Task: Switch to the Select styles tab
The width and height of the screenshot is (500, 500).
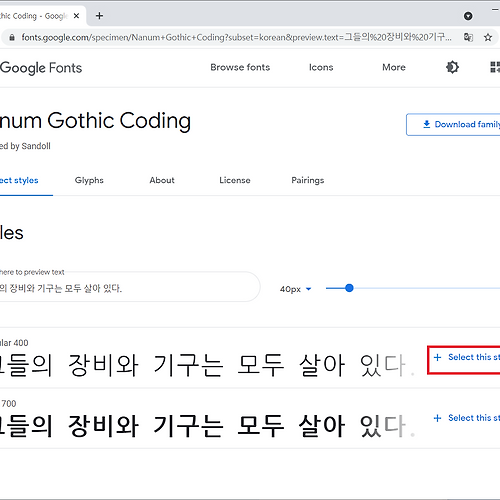Action: point(19,180)
